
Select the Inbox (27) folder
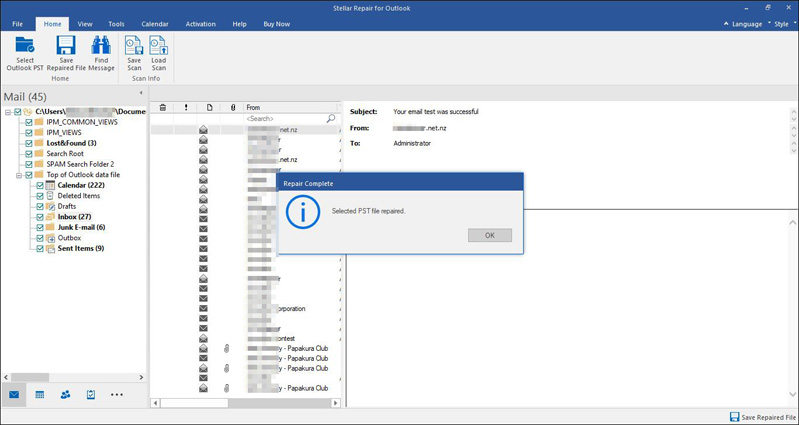(x=74, y=217)
